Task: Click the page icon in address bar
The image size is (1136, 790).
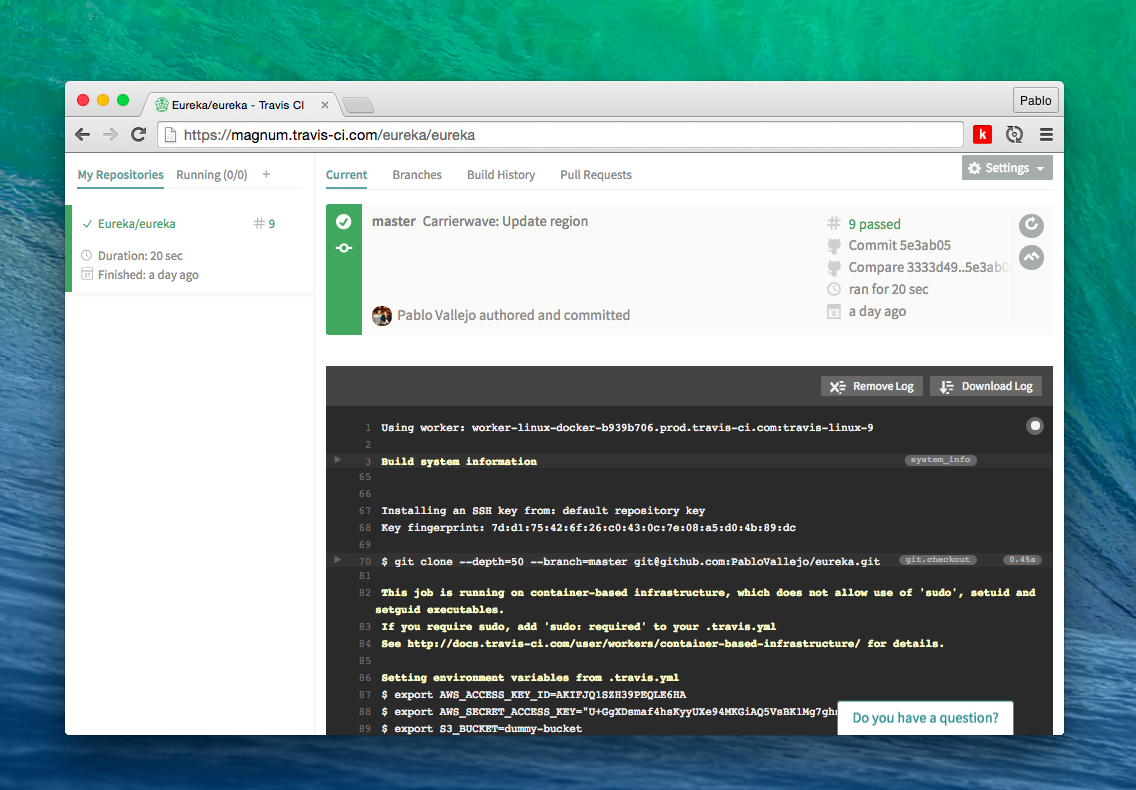Action: tap(170, 135)
